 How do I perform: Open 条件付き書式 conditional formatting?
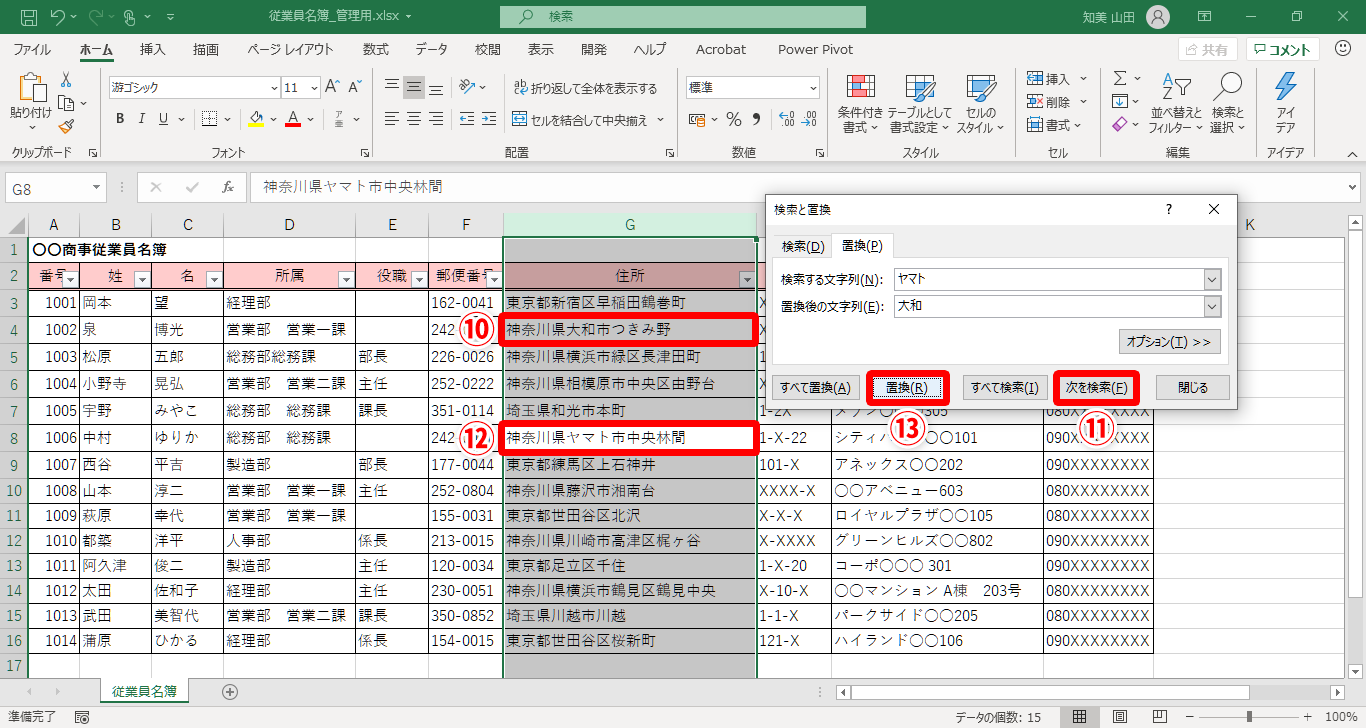tap(861, 104)
